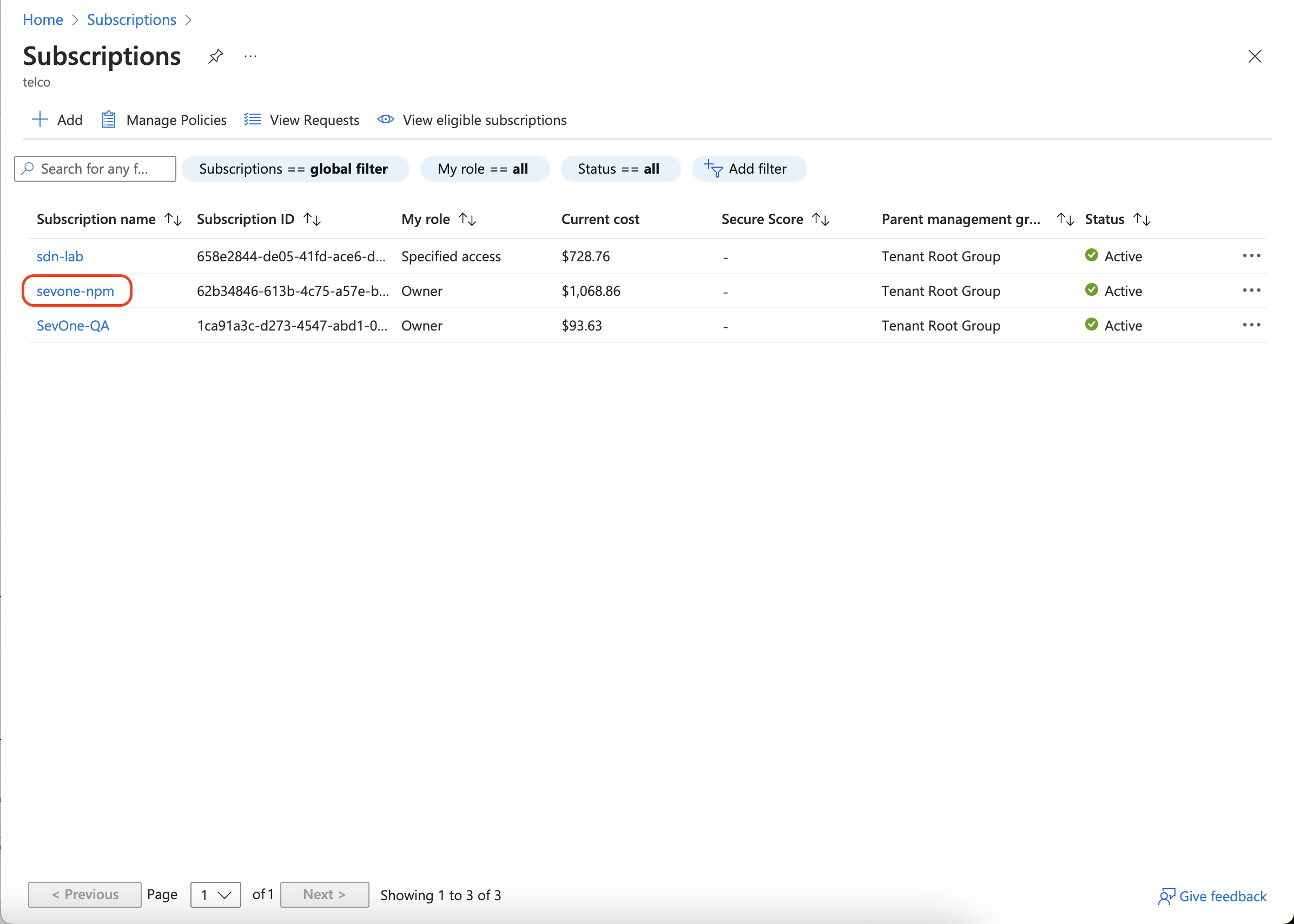Click the Next page button
Image resolution: width=1294 pixels, height=924 pixels.
324,895
